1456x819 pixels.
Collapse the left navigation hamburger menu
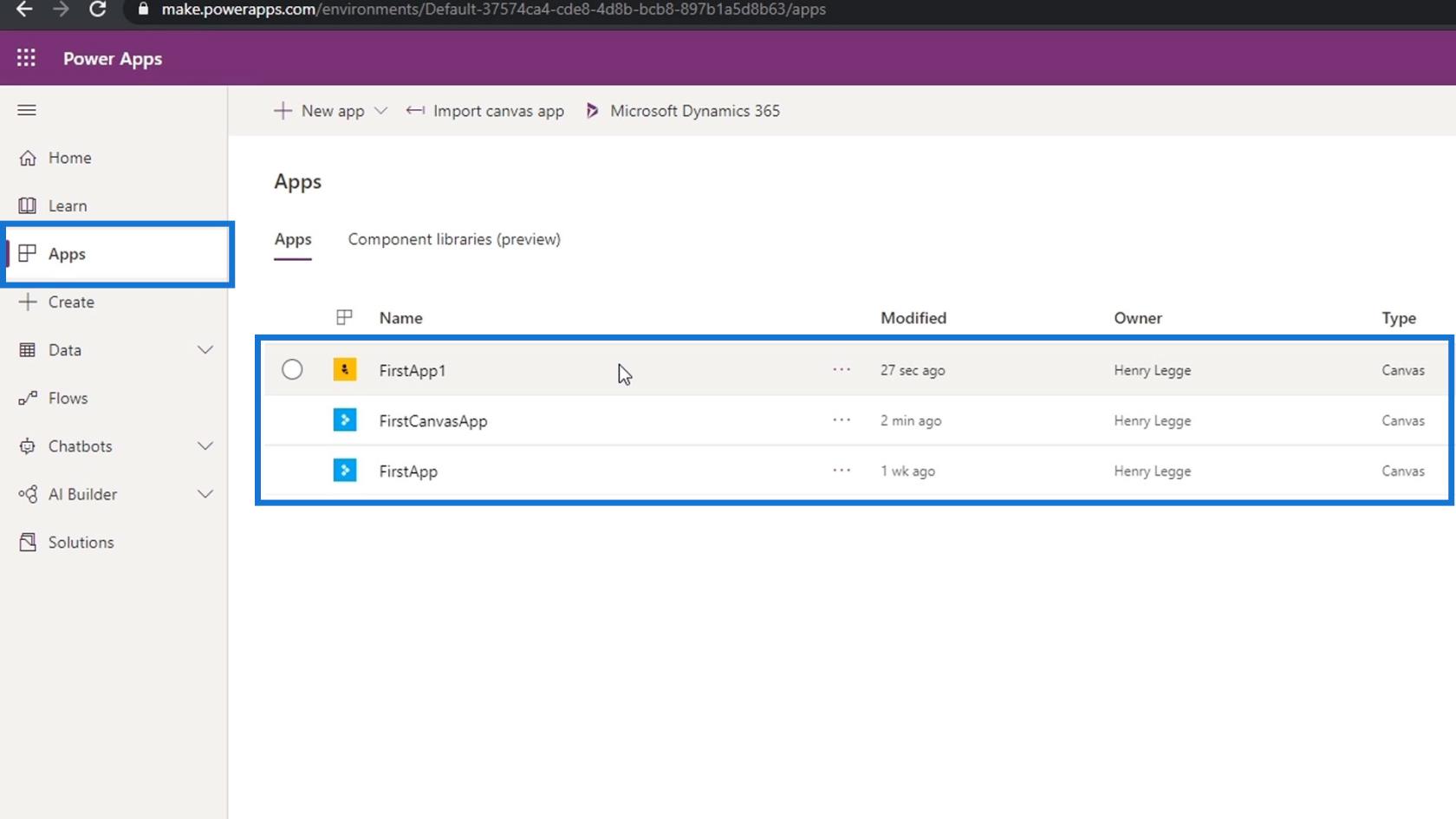(x=27, y=110)
